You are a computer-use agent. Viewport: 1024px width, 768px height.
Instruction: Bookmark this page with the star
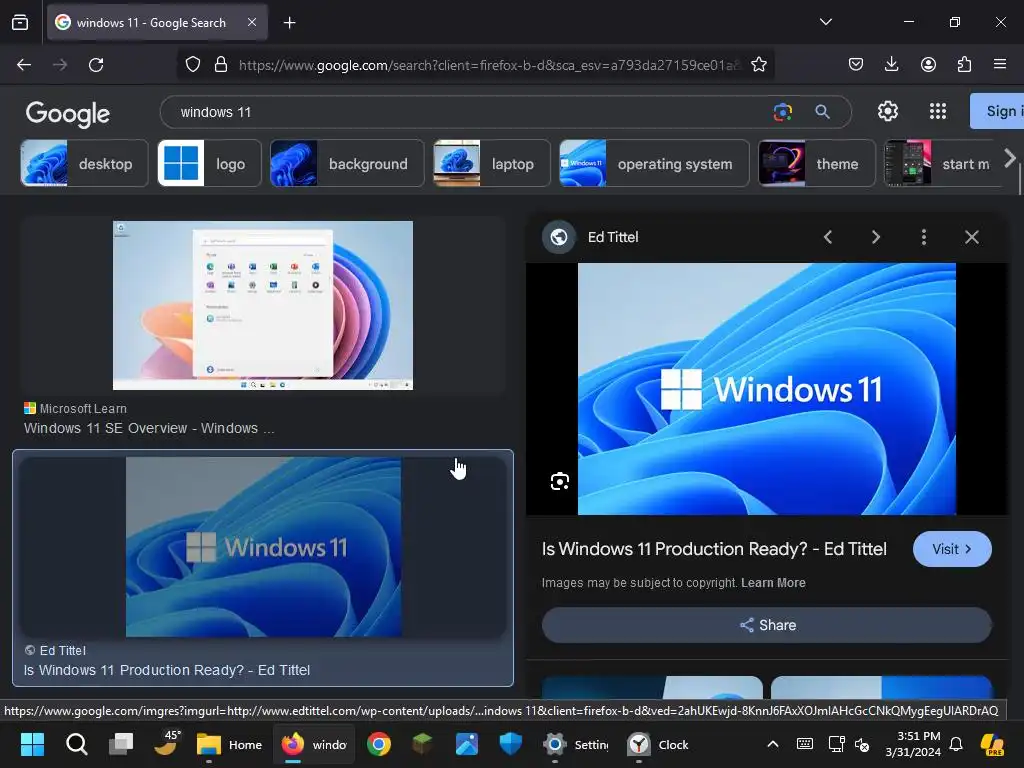pyautogui.click(x=759, y=65)
